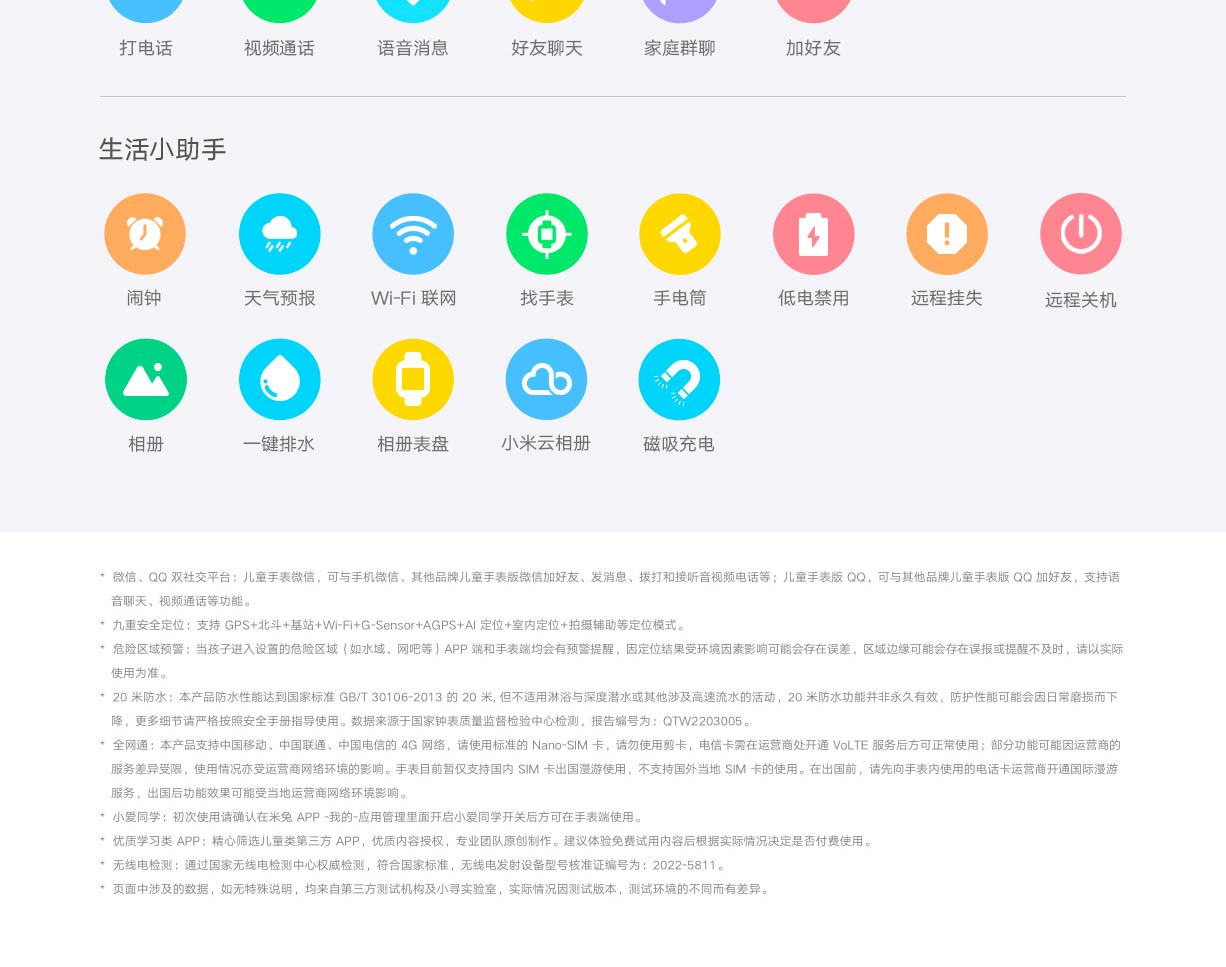This screenshot has height=967, width=1226.
Task: Open the green photo album (相册) icon
Action: tap(145, 380)
